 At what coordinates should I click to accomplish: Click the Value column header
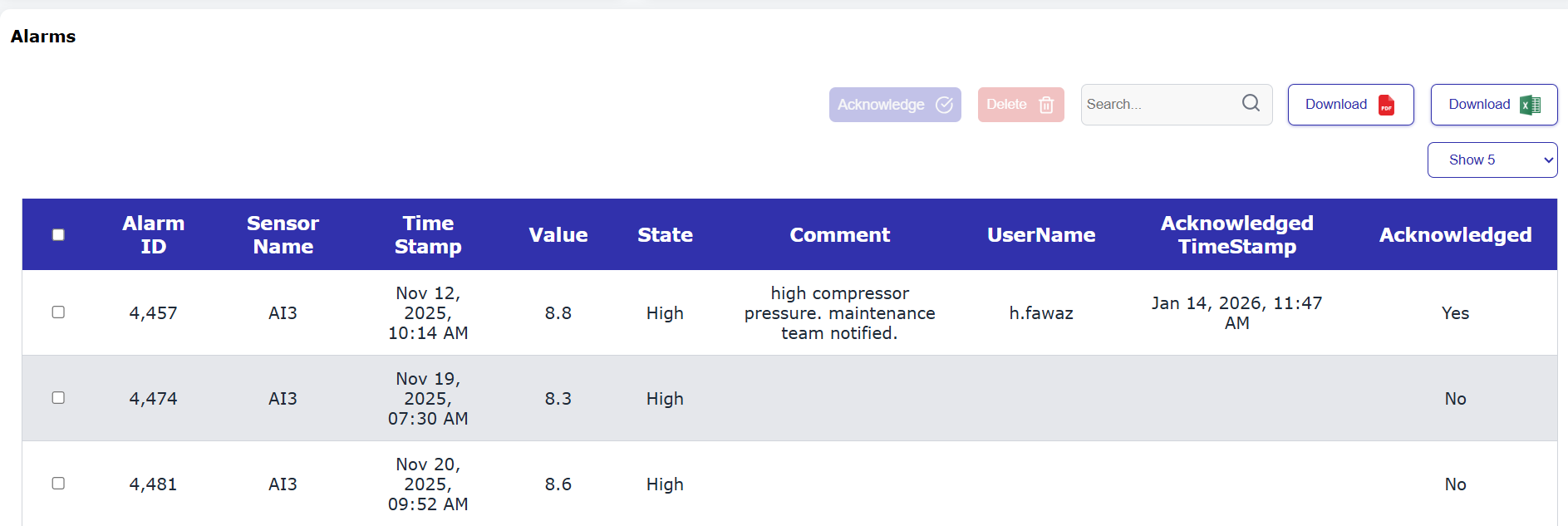(558, 235)
